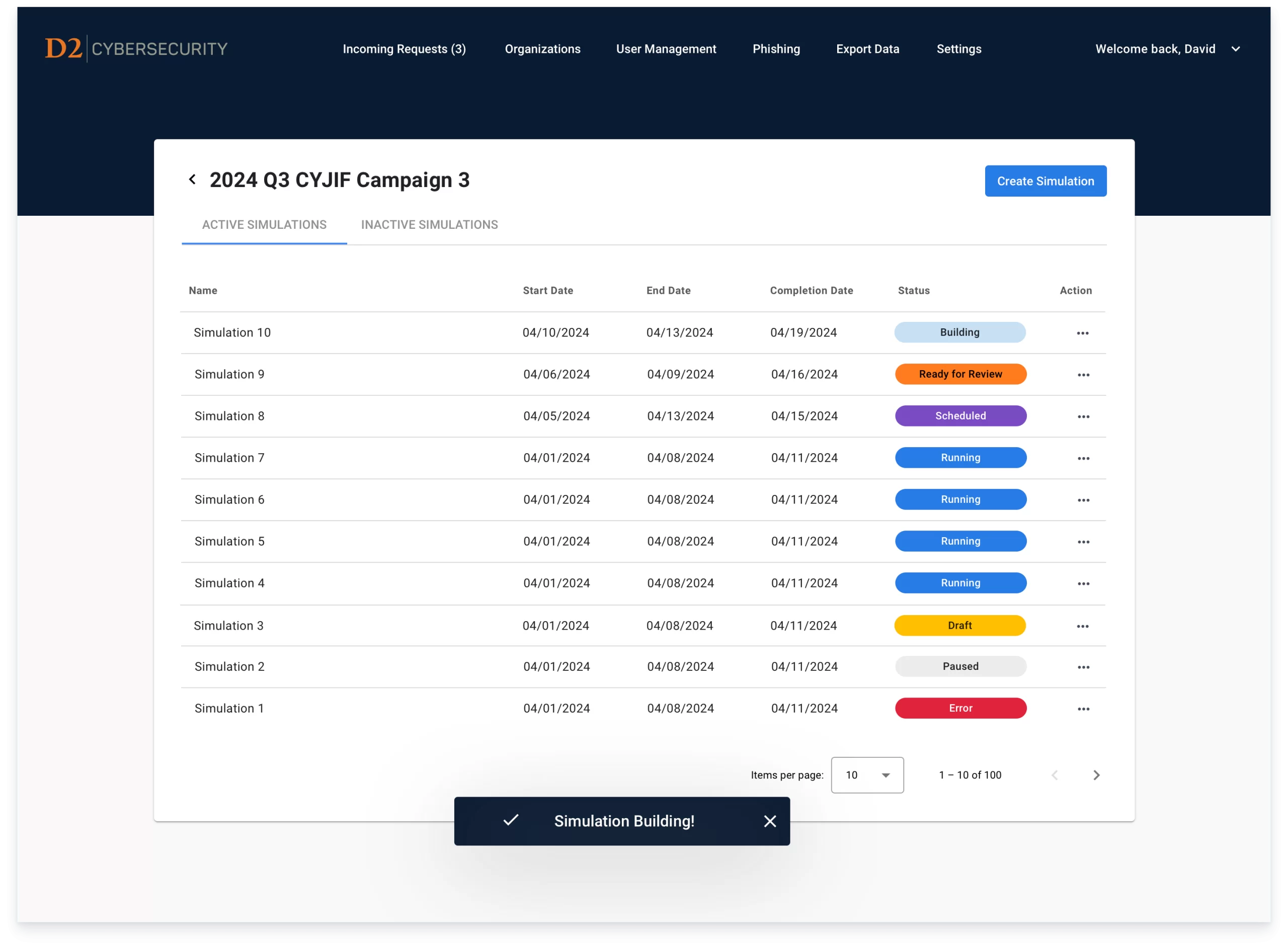Select the Simulation 5 row name

[x=229, y=541]
